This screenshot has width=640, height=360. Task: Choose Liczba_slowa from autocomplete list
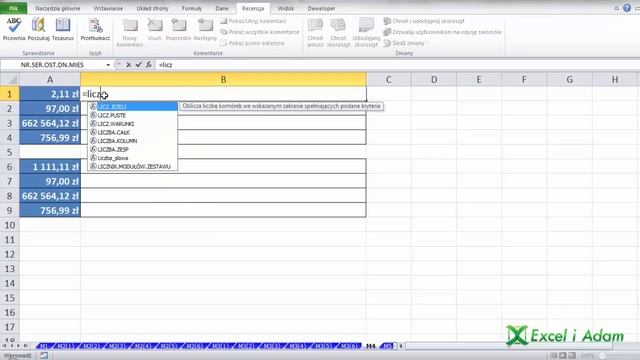133,158
